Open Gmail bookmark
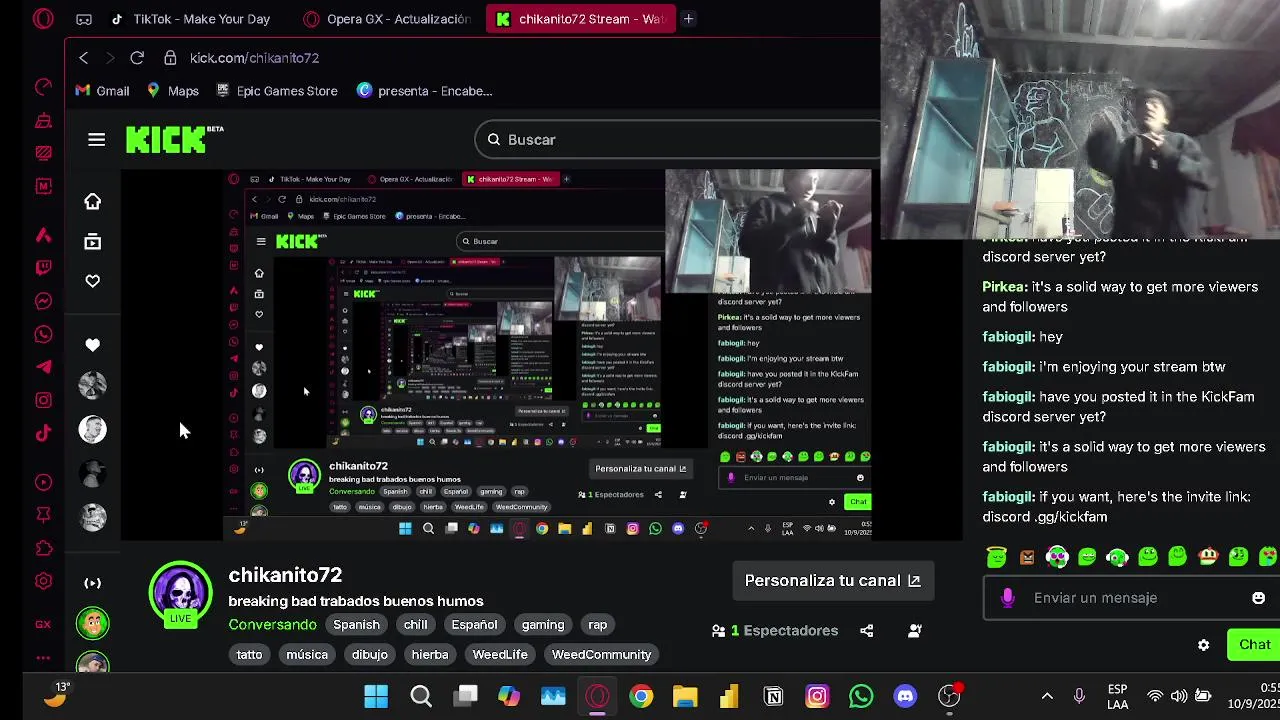Screen dimensions: 1280x720 (102, 91)
